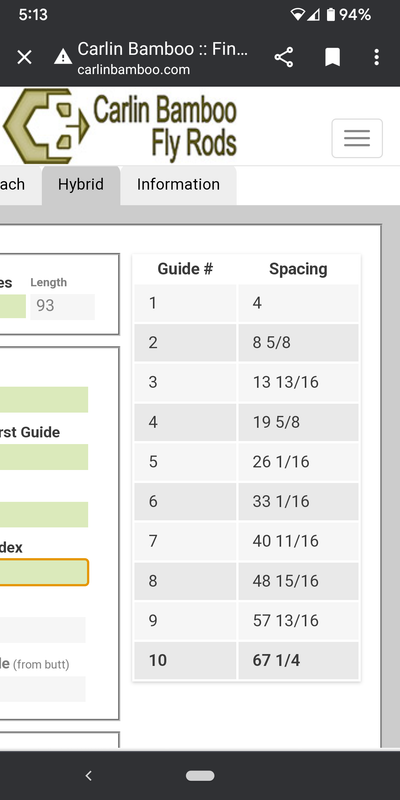Tap the site security warning triangle icon
The image size is (400, 800).
coord(63,57)
